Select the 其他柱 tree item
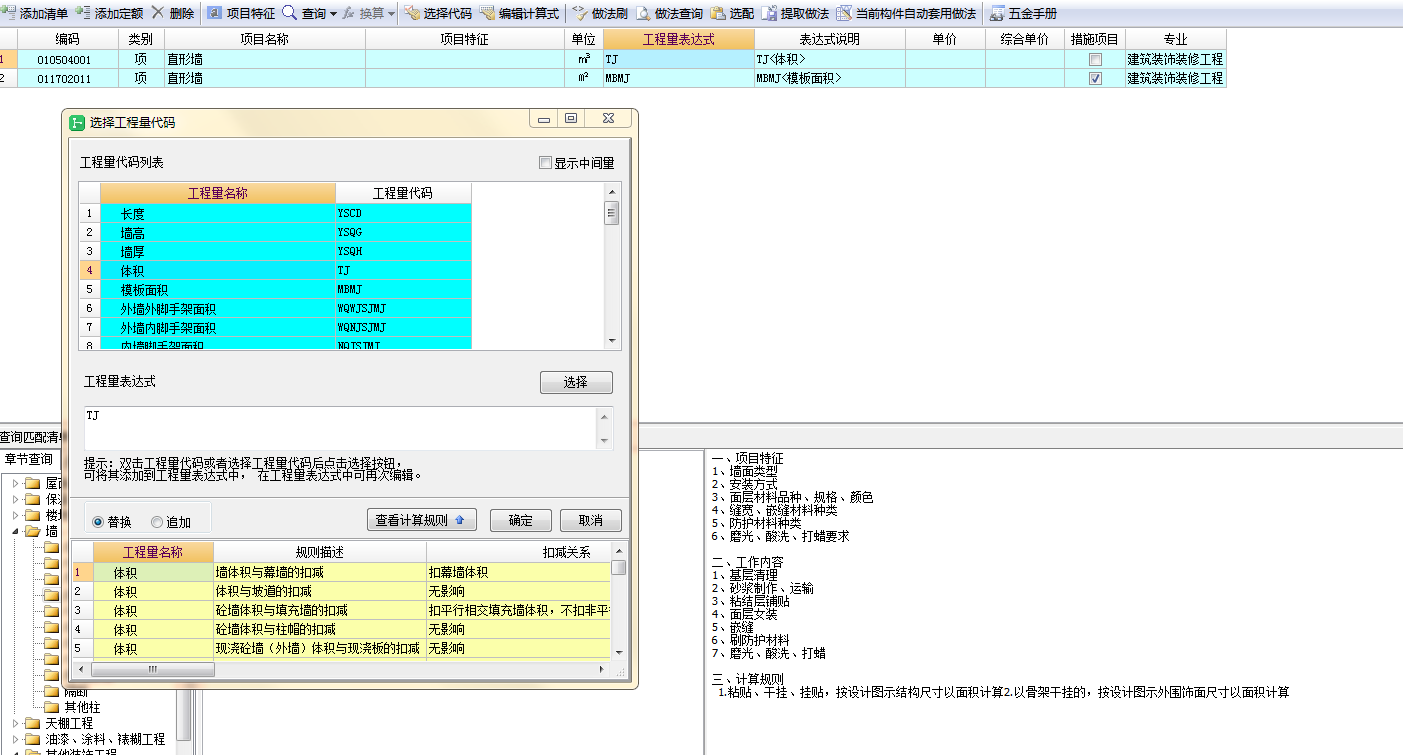Image resolution: width=1403 pixels, height=755 pixels. coord(82,707)
